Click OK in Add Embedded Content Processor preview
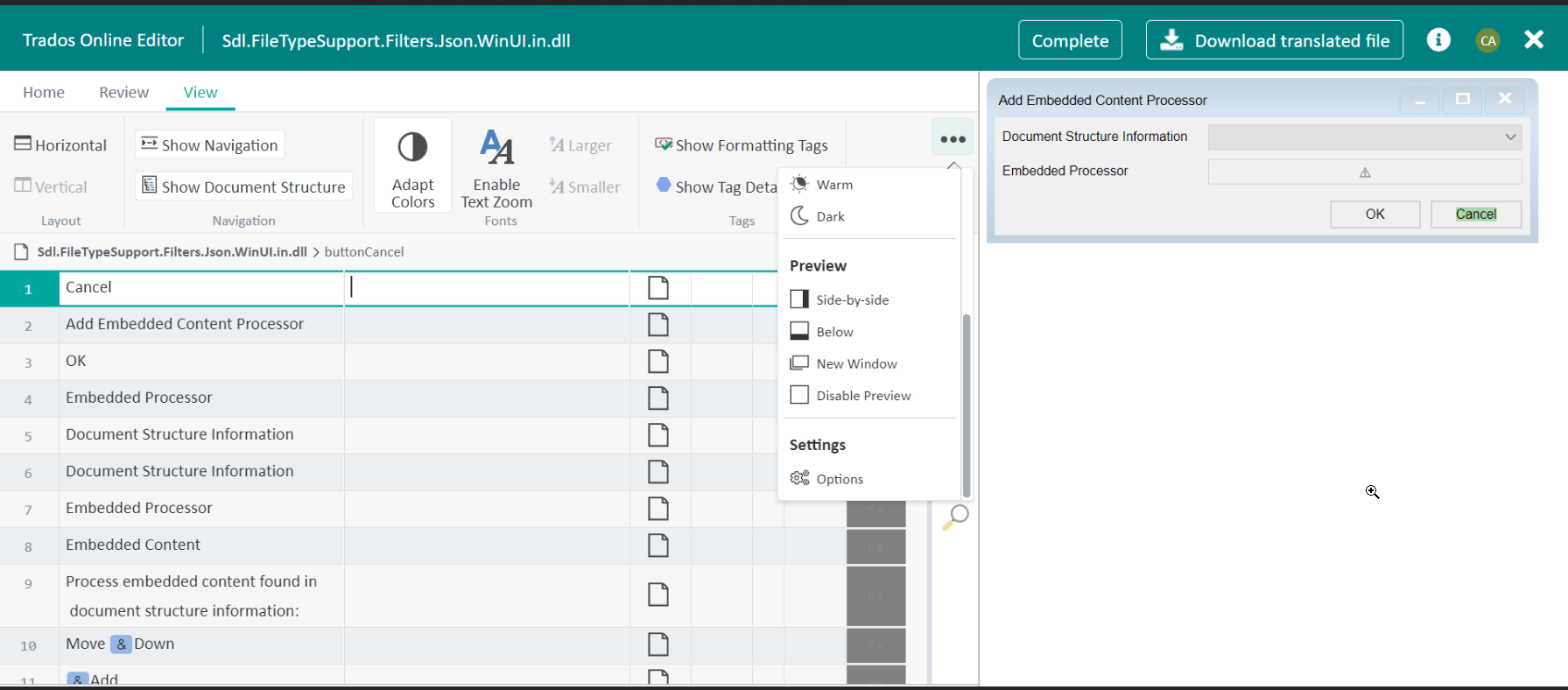 pos(1375,214)
